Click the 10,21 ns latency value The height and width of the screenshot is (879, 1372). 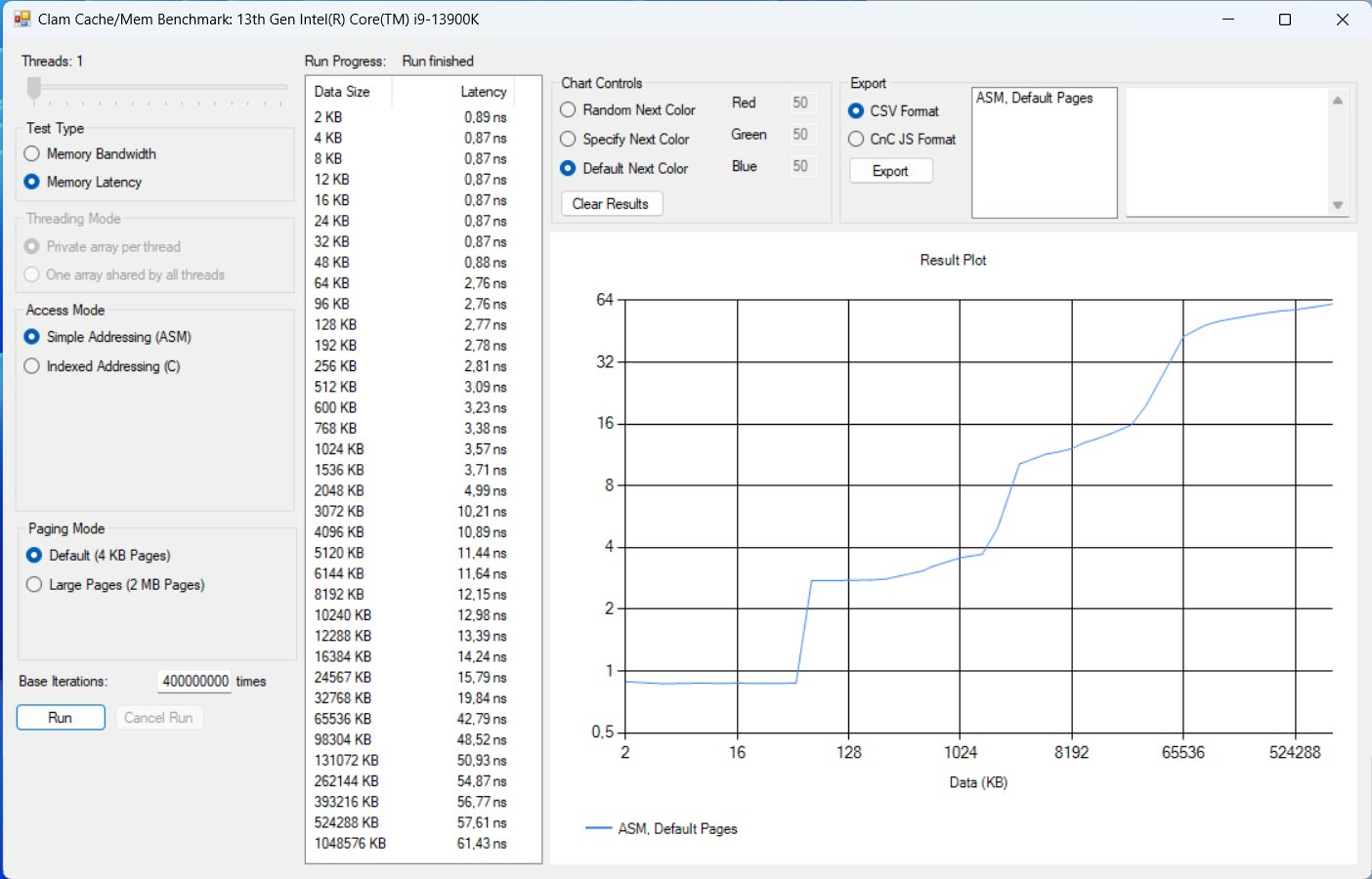[x=482, y=511]
